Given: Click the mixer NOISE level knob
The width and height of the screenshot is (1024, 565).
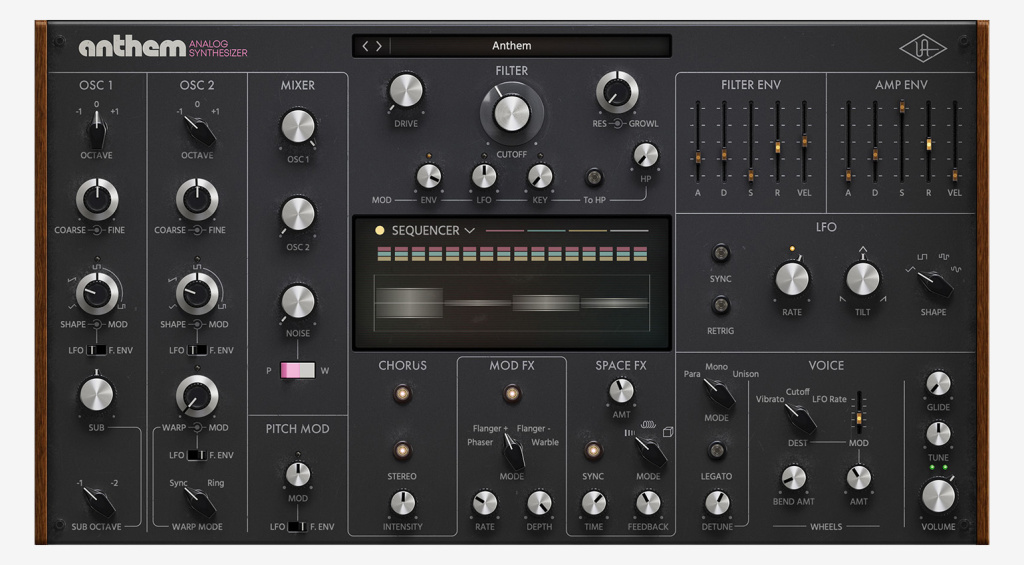Looking at the screenshot, I should [298, 302].
